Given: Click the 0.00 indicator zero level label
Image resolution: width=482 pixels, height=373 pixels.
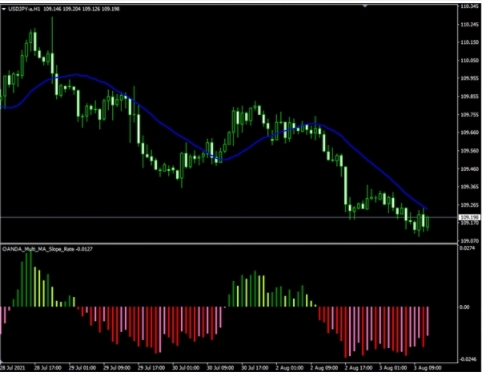Looking at the screenshot, I should coord(464,307).
